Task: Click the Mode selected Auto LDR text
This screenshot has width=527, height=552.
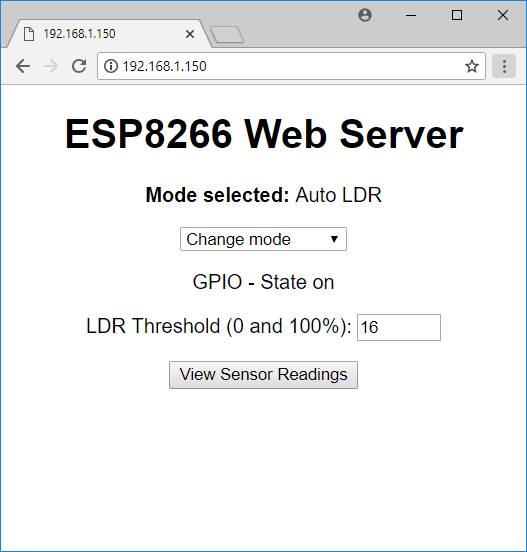Action: click(264, 195)
